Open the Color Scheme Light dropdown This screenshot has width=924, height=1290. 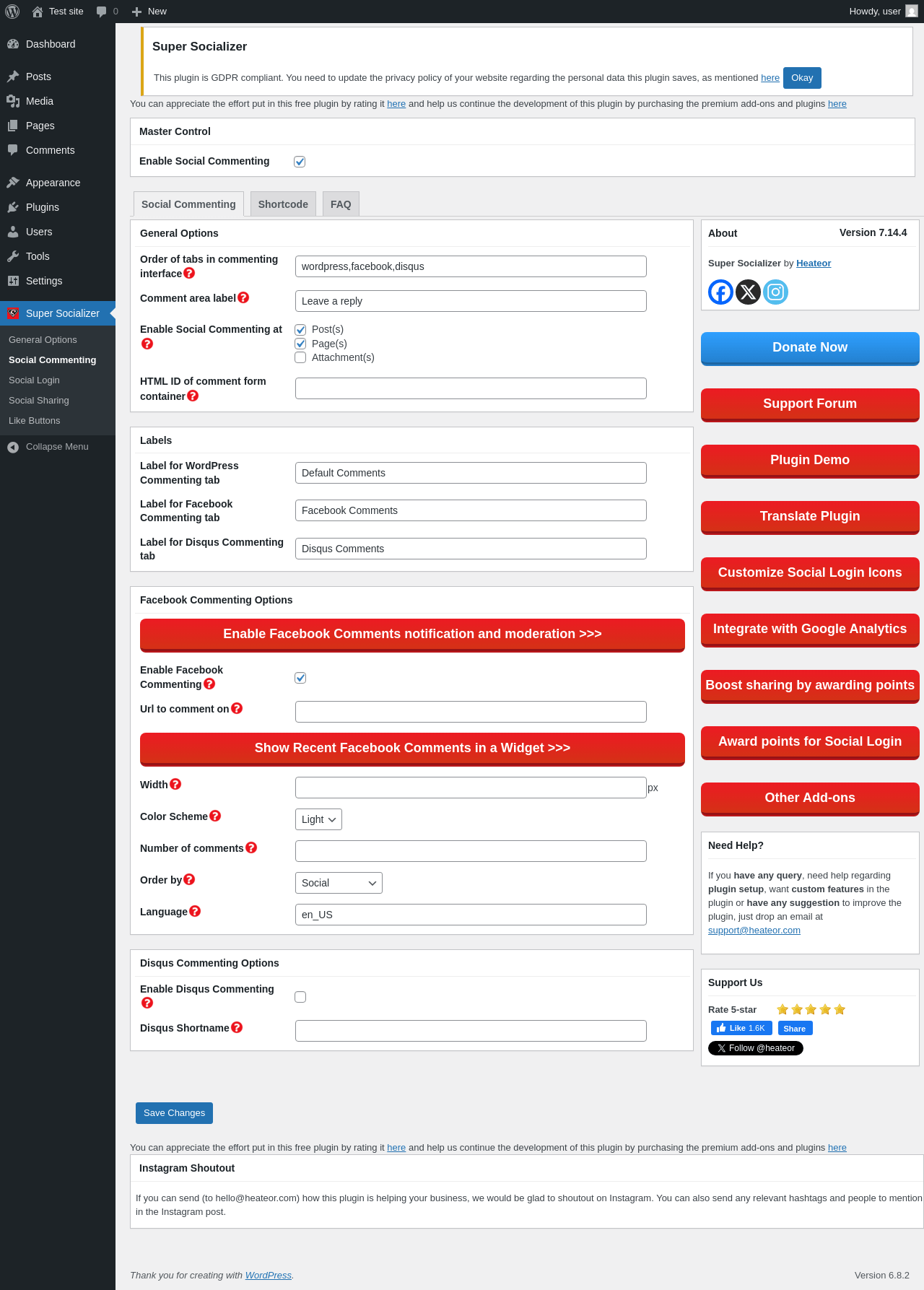[318, 819]
